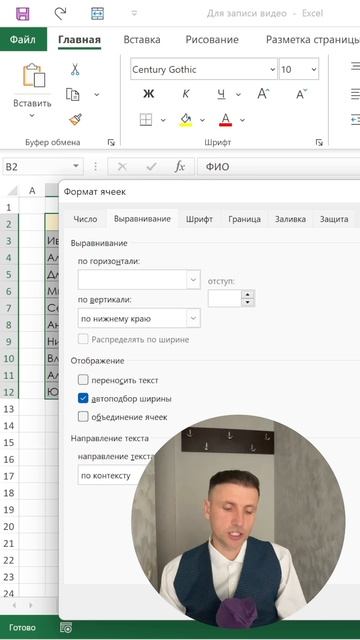Select the Format Painter brush
The height and width of the screenshot is (640, 360).
click(75, 120)
